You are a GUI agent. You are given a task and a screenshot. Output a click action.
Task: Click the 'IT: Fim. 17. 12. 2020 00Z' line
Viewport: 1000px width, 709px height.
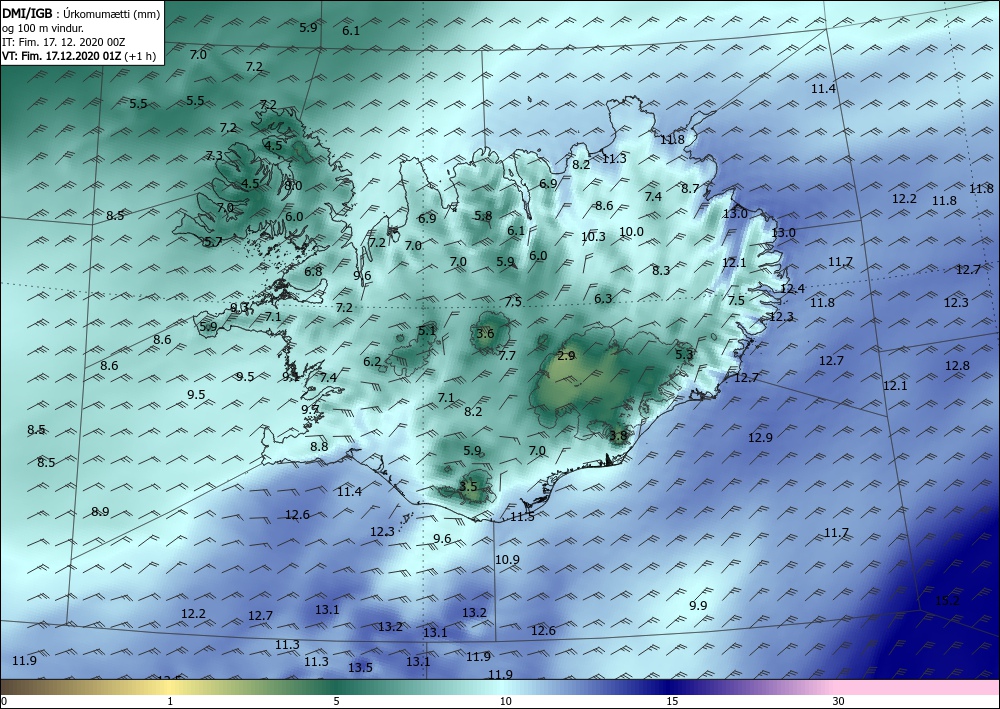[64, 42]
